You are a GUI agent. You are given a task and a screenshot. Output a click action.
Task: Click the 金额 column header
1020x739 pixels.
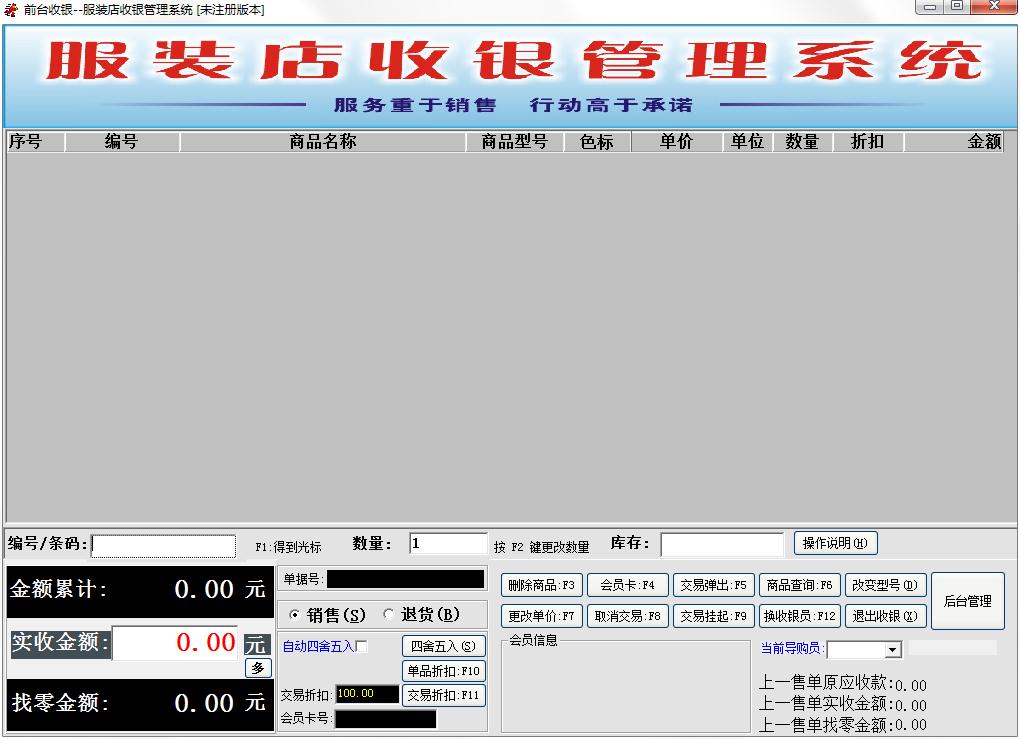point(954,141)
